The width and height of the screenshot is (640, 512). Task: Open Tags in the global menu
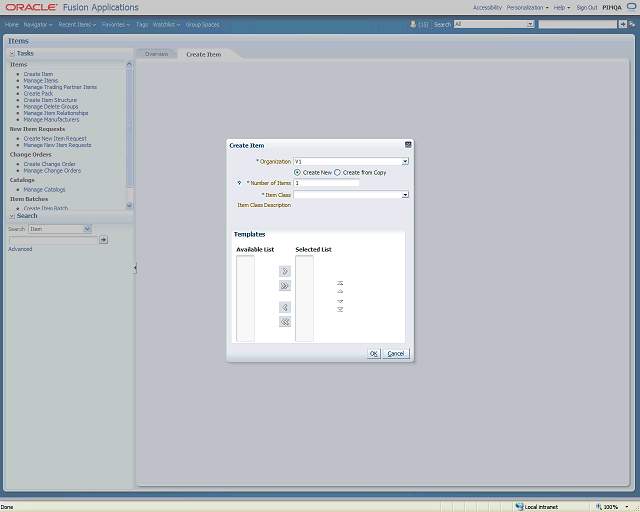coord(142,24)
